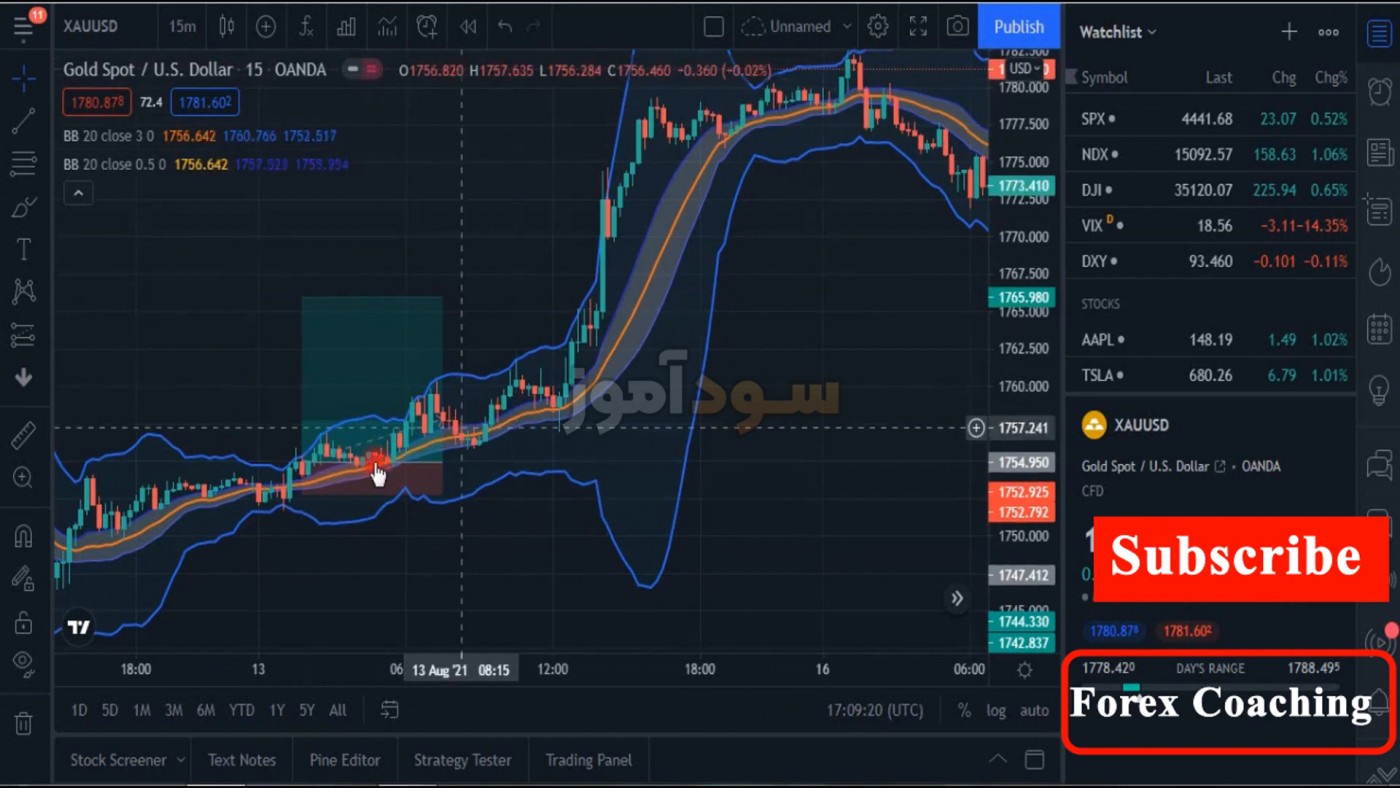Enter fullscreen chart mode

(x=918, y=27)
